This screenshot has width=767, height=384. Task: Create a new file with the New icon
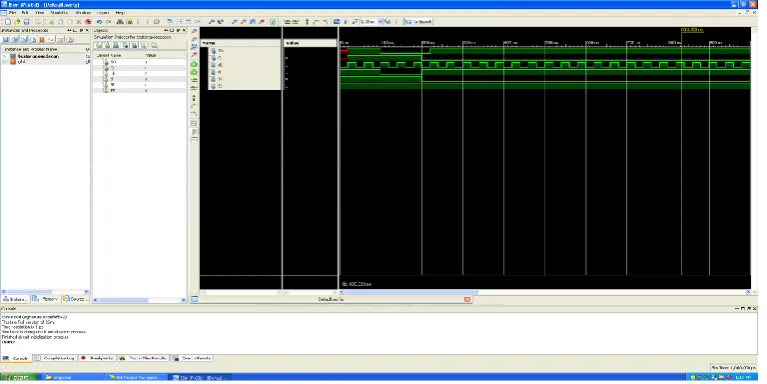(8, 22)
